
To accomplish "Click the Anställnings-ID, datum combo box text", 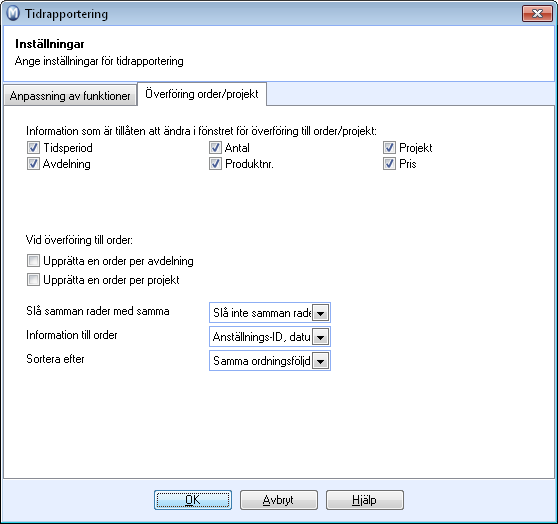I will [262, 337].
